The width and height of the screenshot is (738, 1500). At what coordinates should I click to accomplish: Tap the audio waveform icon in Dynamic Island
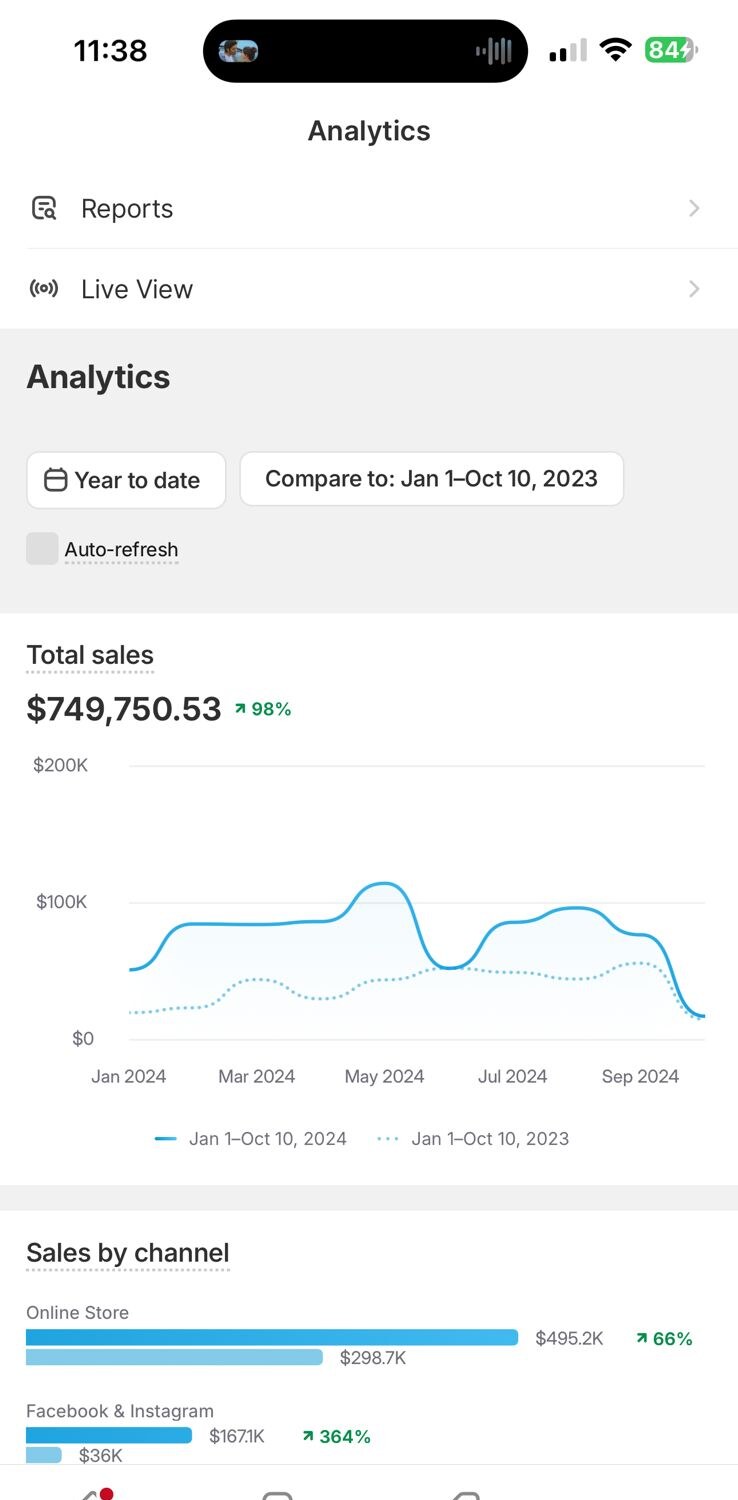coord(494,51)
